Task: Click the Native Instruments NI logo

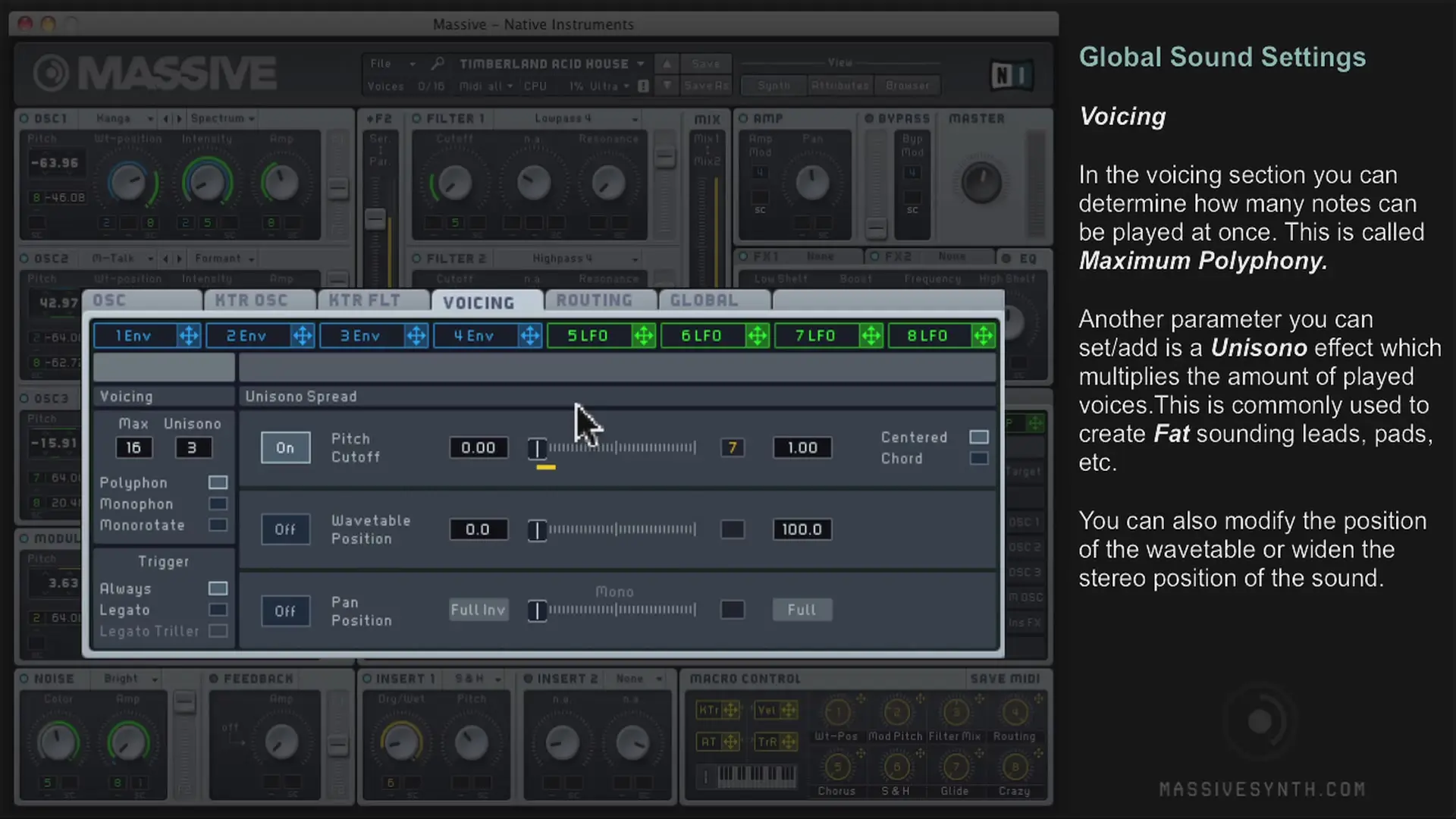Action: [1011, 75]
